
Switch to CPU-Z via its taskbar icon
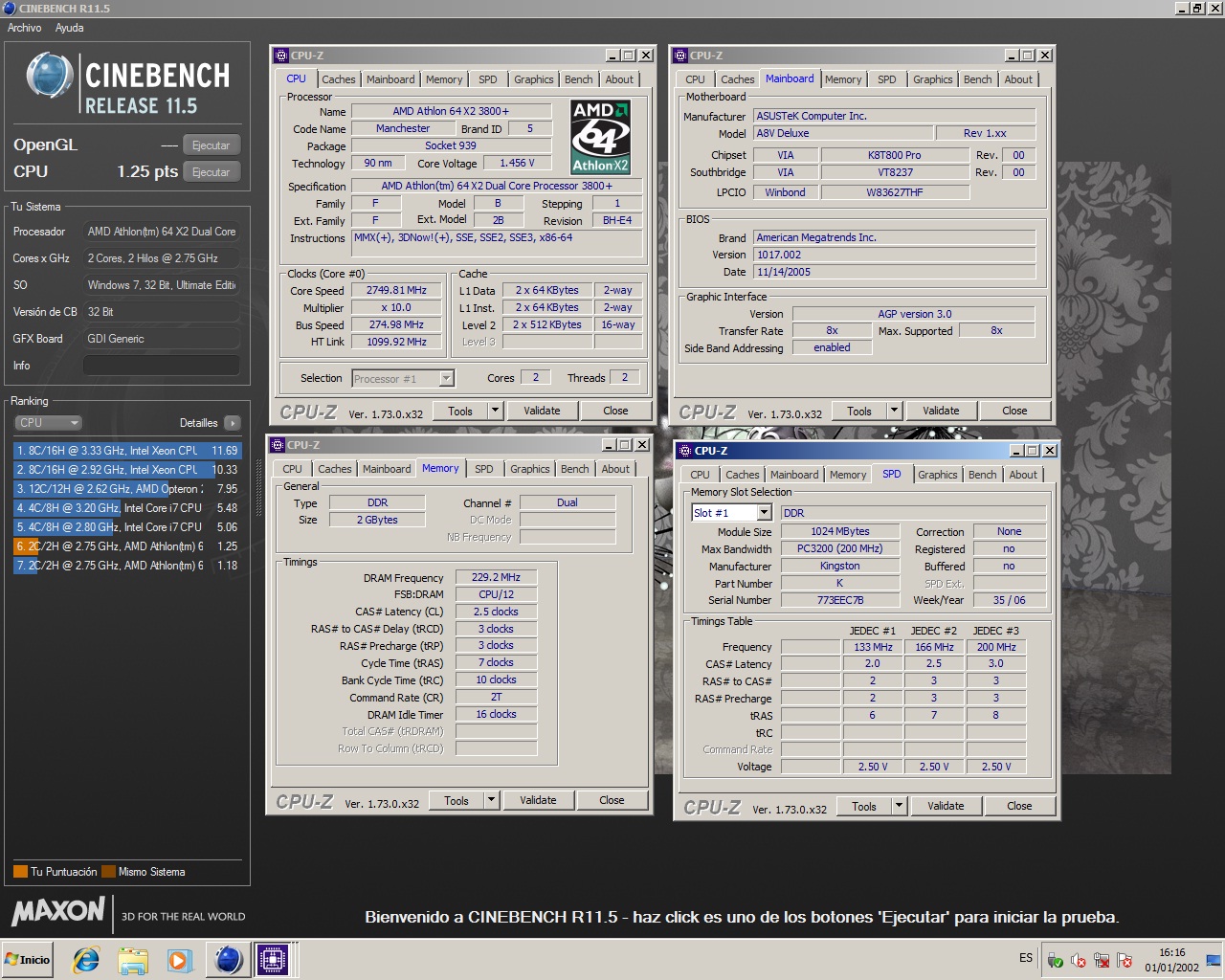point(273,959)
